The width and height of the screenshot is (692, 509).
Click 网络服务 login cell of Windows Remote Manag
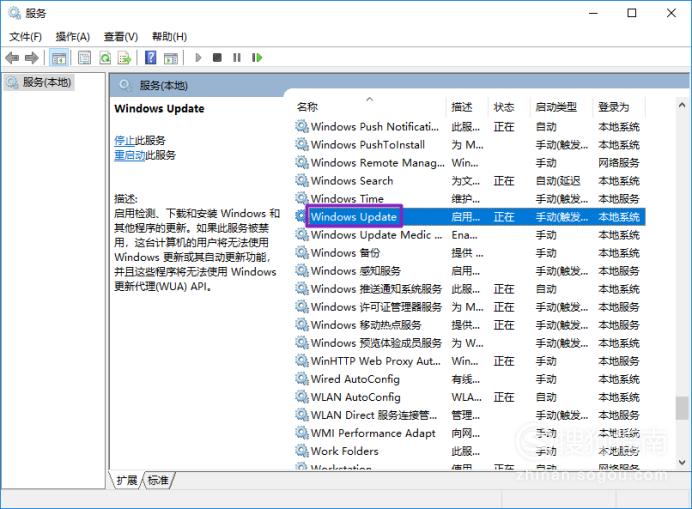coord(618,163)
